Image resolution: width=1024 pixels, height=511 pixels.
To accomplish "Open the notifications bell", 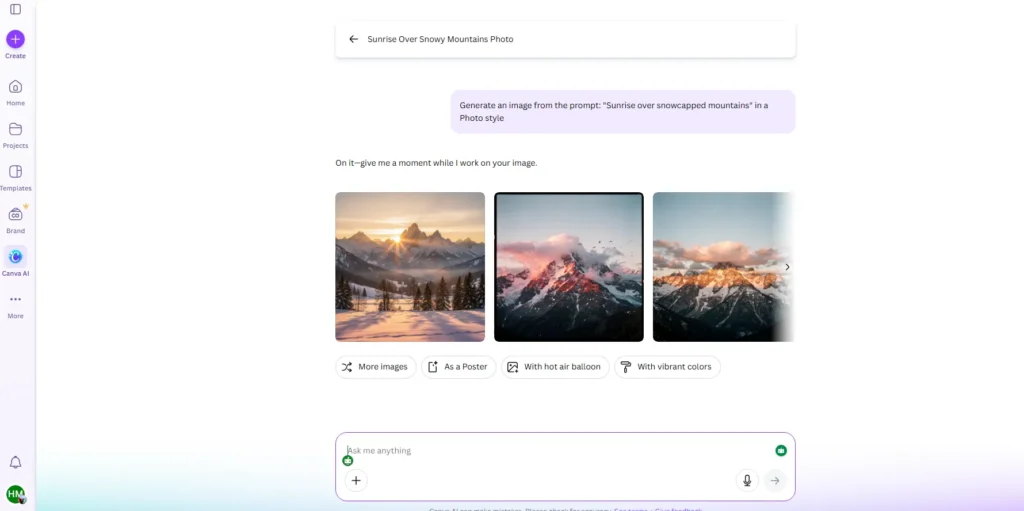I will pos(16,463).
